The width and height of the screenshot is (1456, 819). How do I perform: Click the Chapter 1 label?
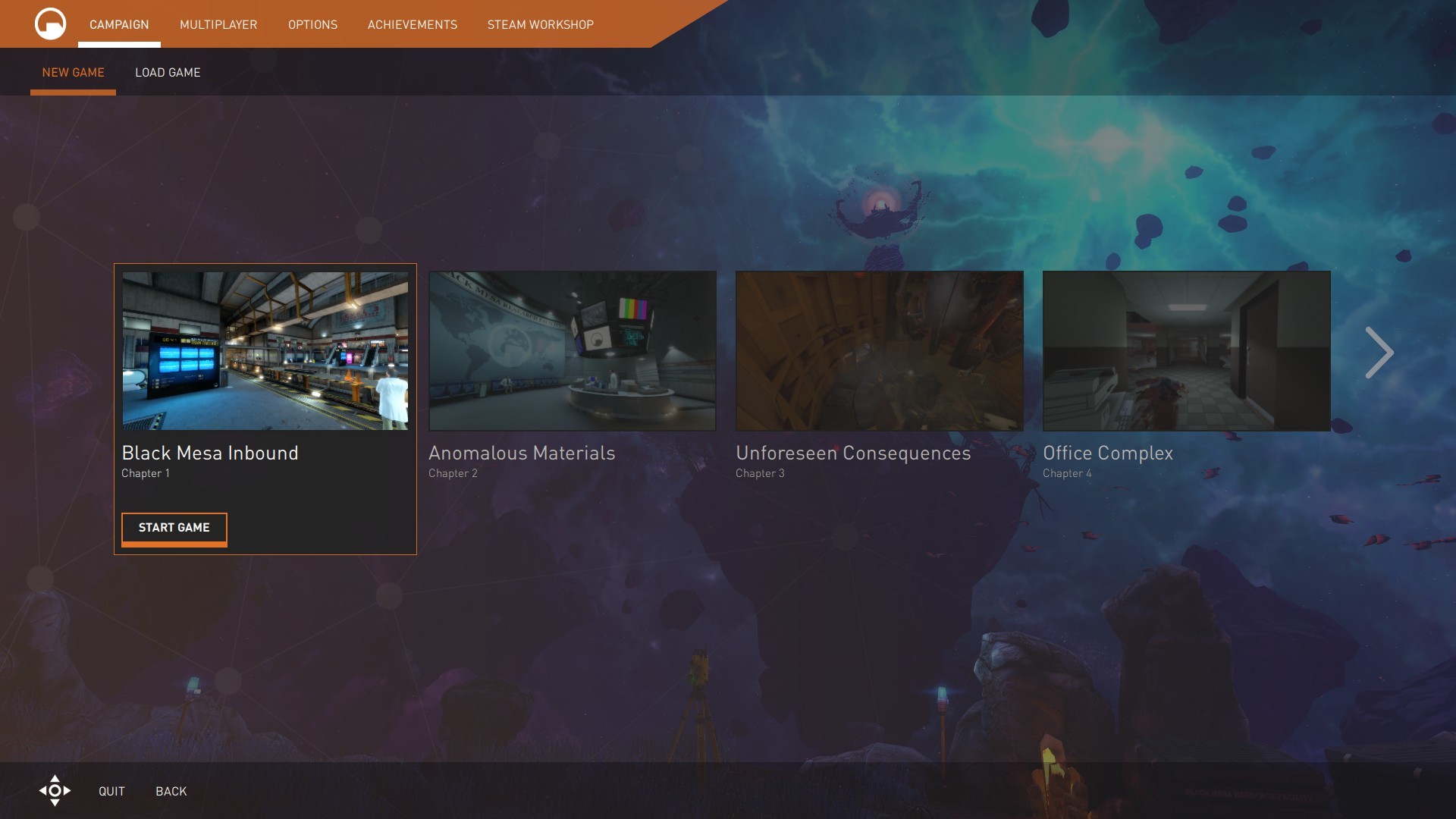pos(146,473)
